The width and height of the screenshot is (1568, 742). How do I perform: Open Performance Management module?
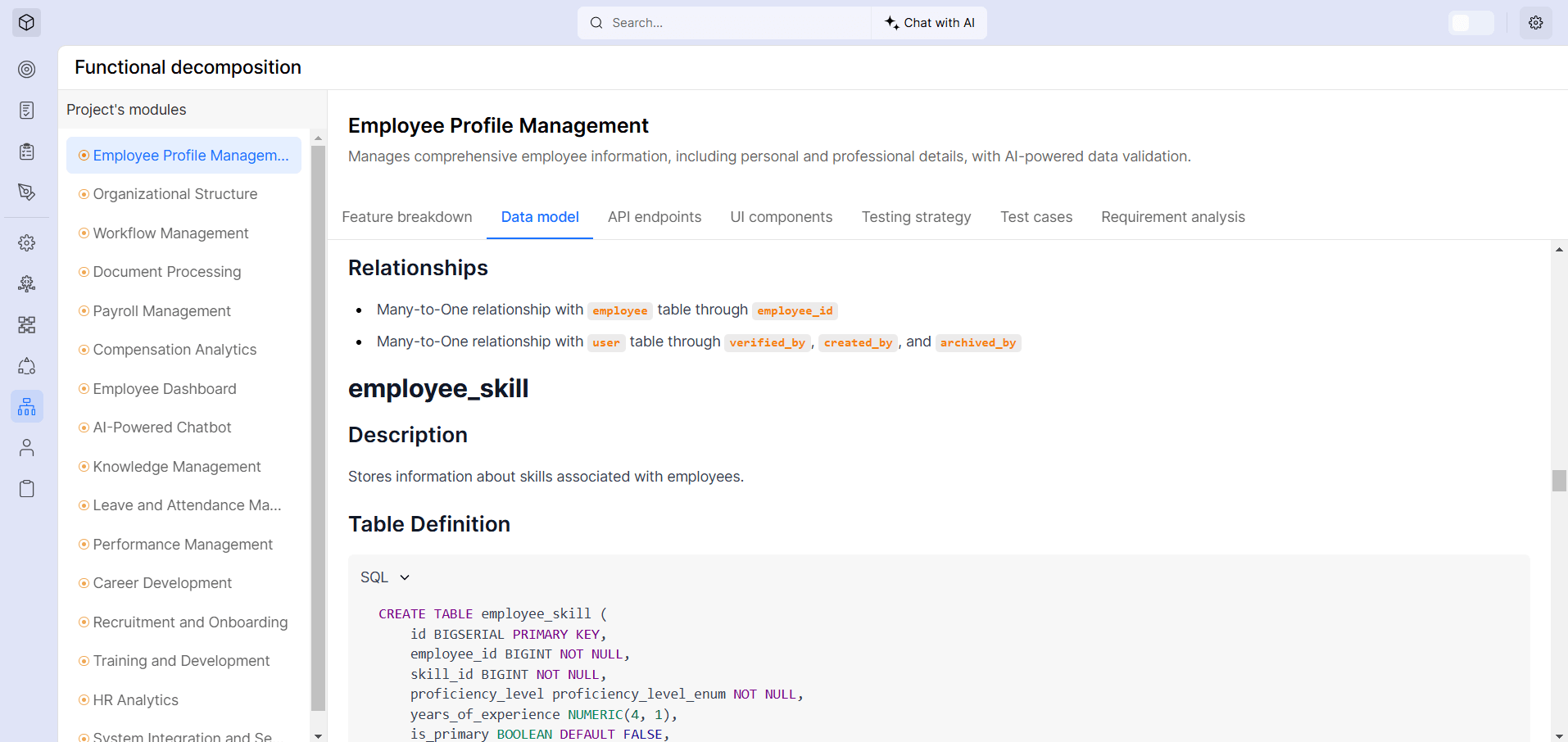click(x=184, y=545)
